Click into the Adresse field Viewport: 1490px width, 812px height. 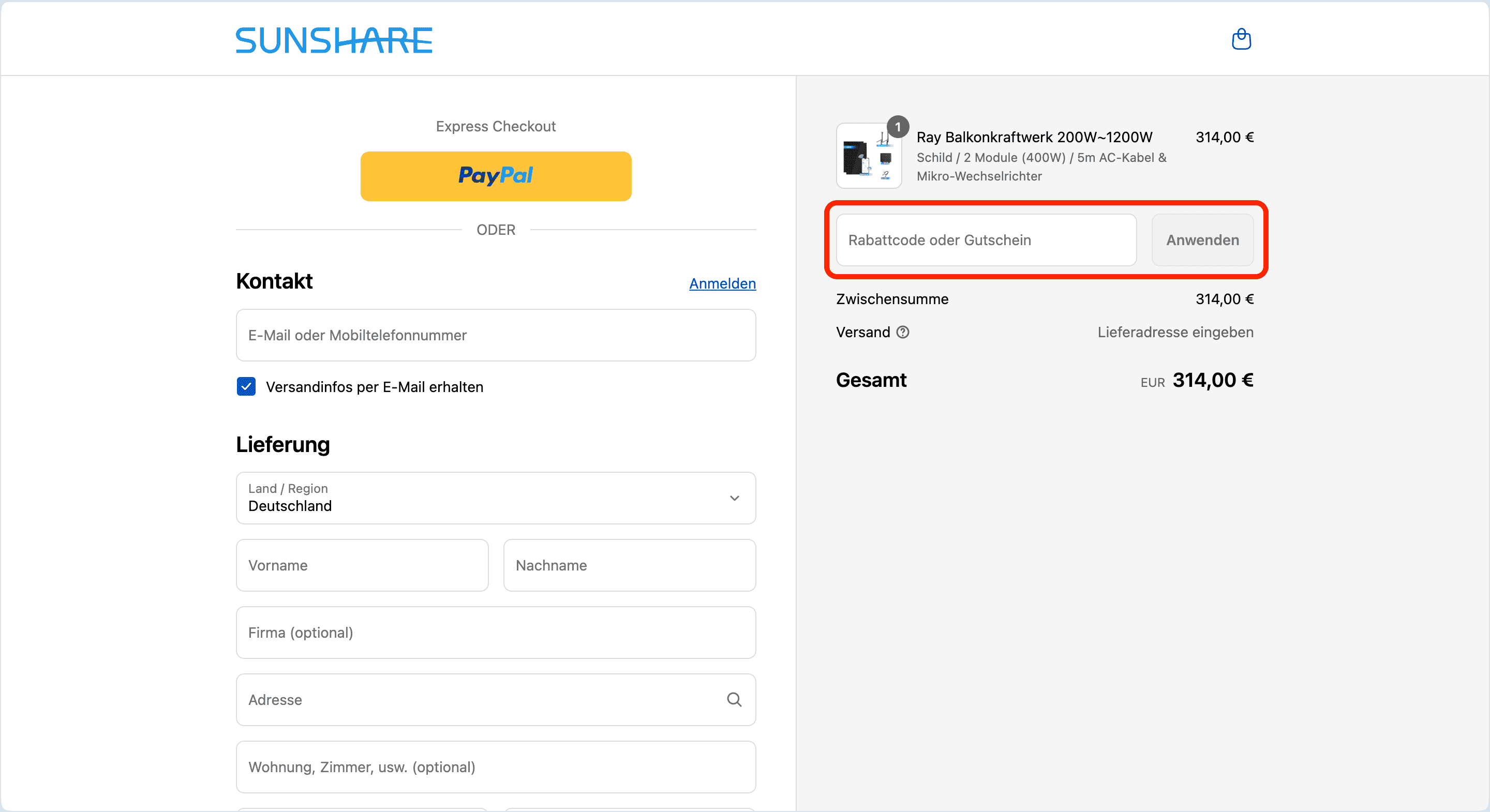496,700
